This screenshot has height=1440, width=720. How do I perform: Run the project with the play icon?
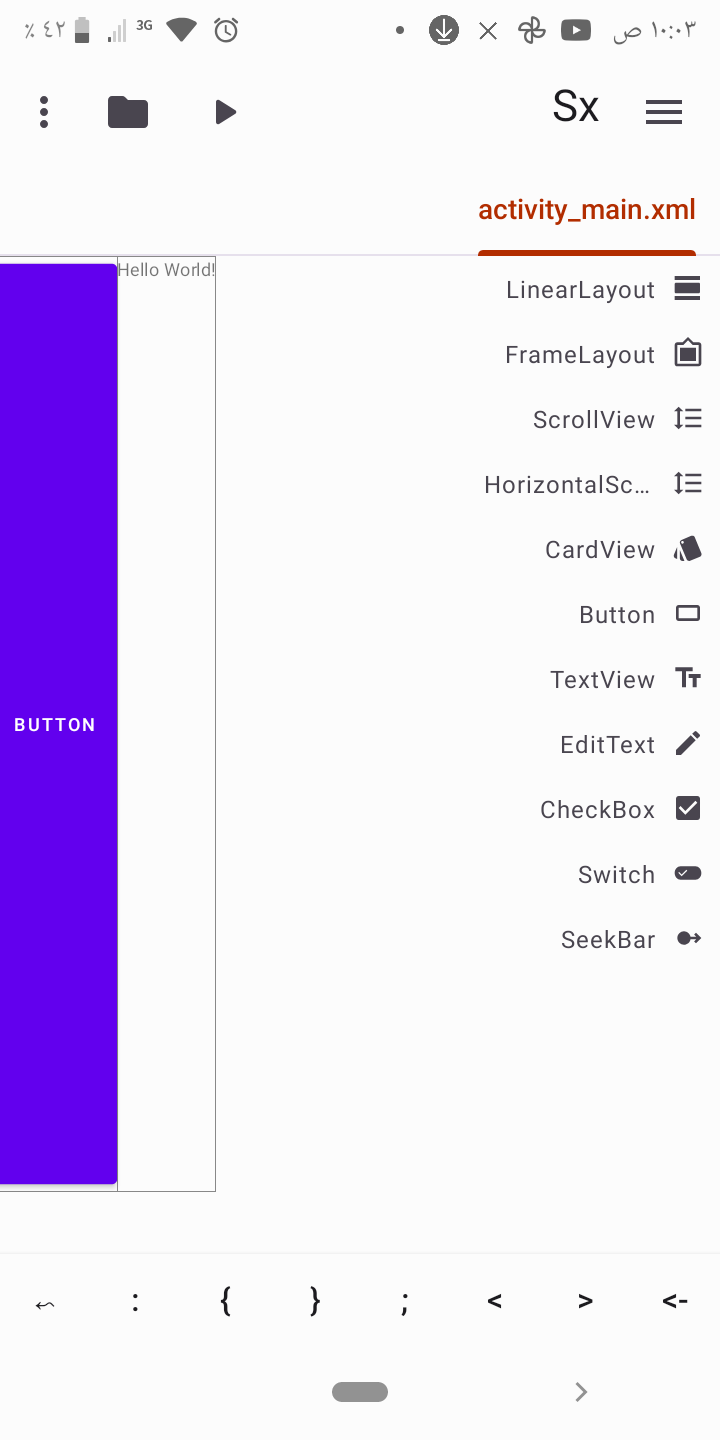(225, 112)
